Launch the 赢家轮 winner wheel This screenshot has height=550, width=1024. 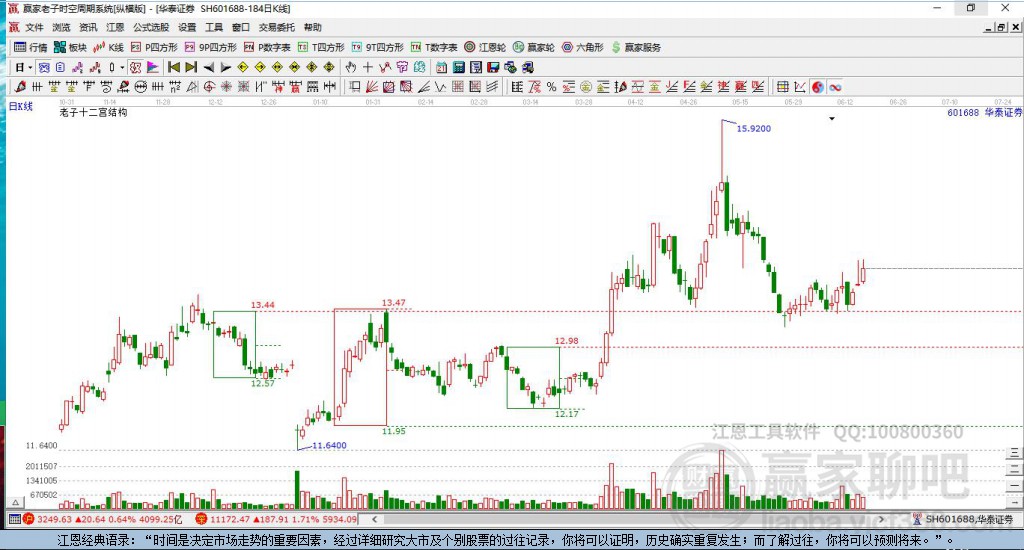[534, 47]
